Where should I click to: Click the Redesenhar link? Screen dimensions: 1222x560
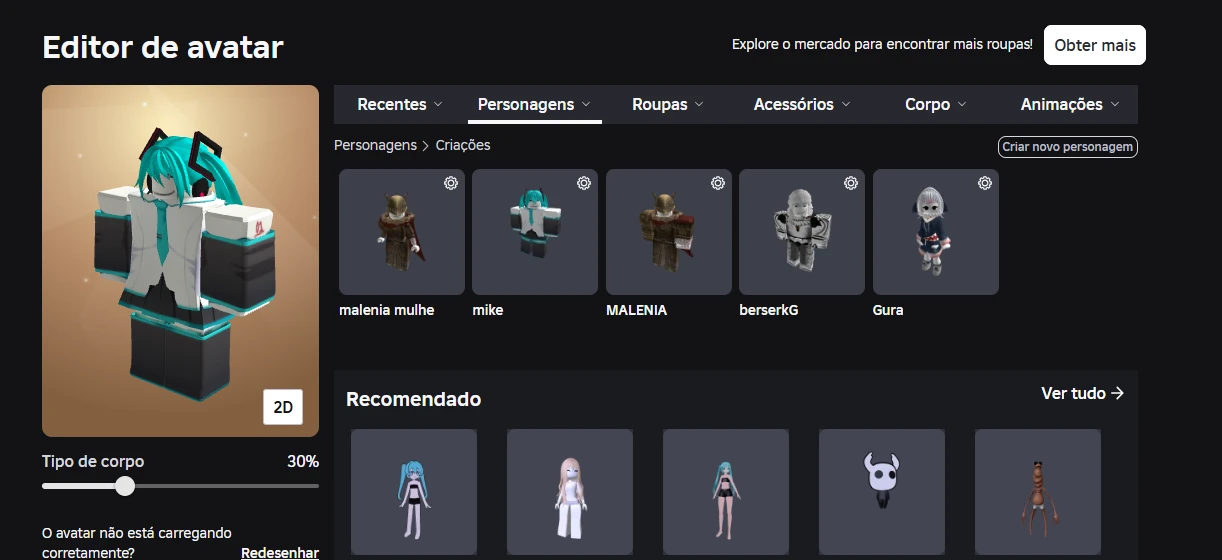point(280,553)
